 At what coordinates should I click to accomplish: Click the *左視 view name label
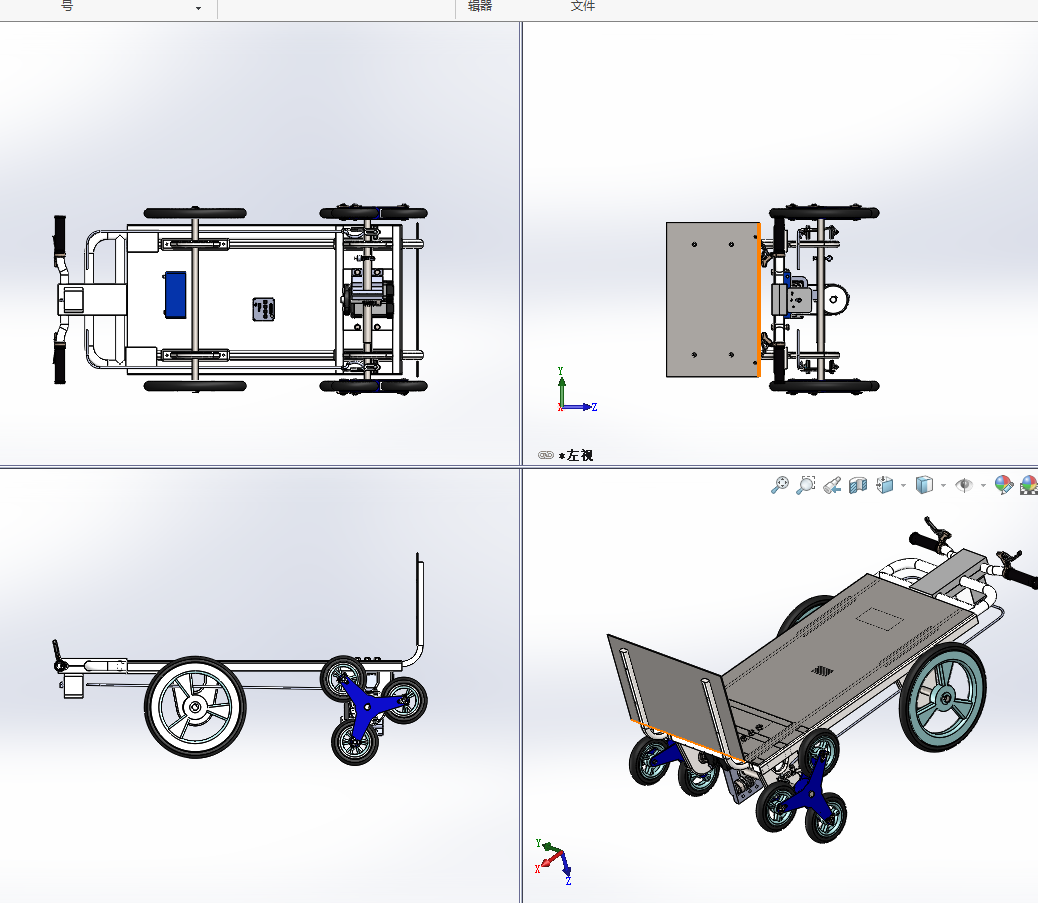576,455
